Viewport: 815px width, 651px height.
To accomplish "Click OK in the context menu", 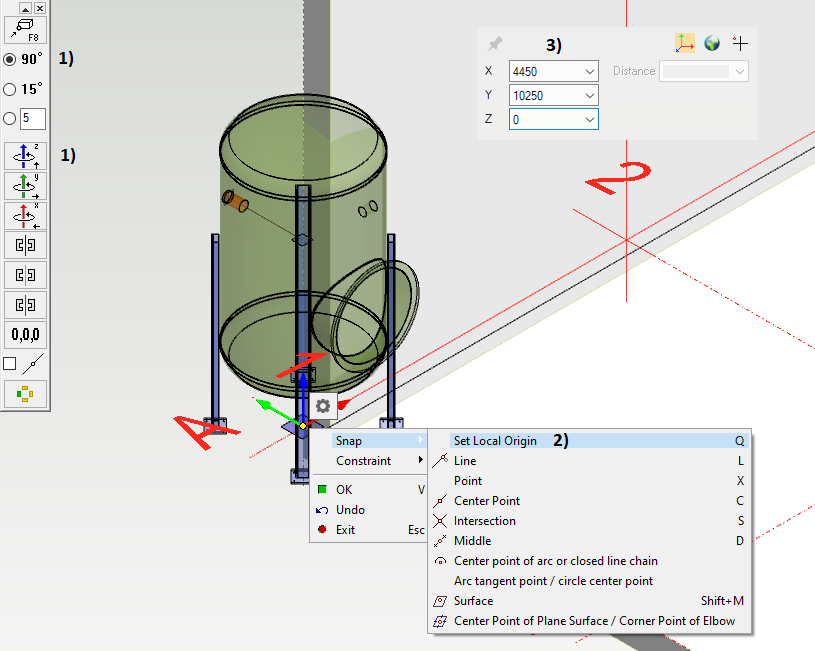I will click(344, 490).
